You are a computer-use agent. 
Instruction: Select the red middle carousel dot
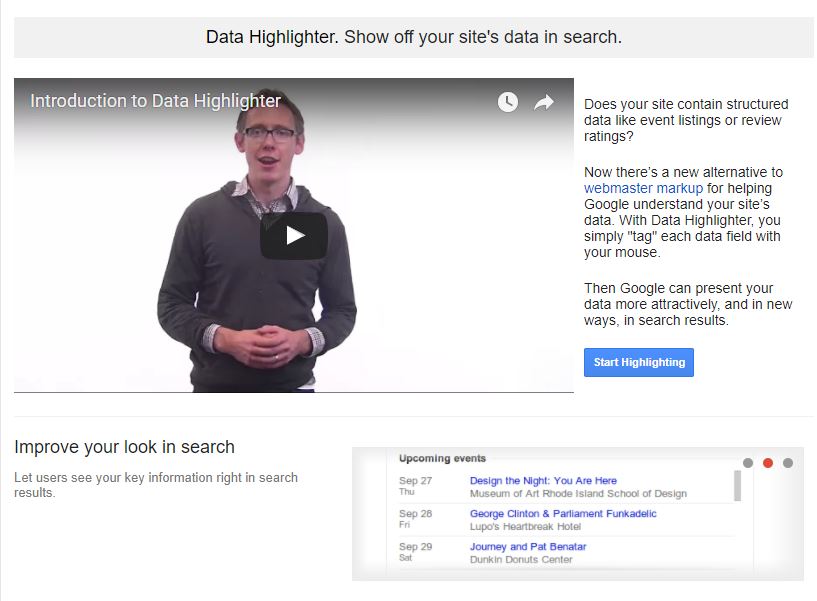click(x=768, y=463)
